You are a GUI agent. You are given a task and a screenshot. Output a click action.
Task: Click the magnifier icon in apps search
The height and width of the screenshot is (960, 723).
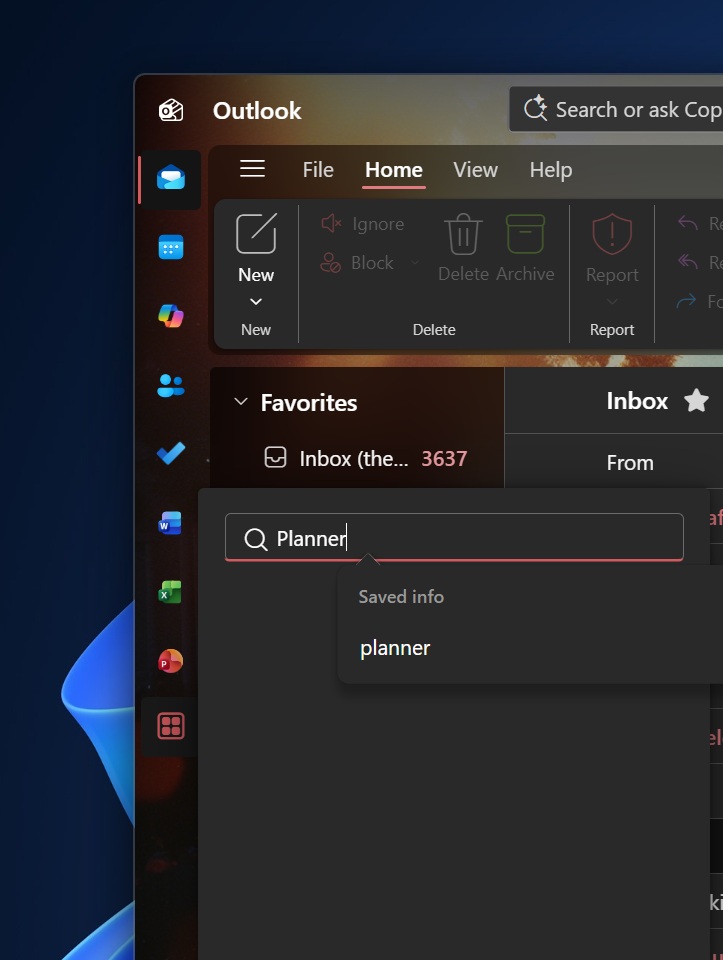click(x=255, y=539)
